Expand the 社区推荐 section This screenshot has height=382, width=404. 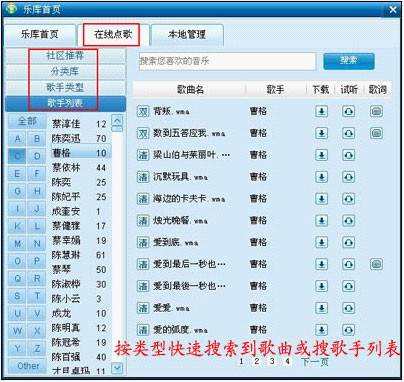(65, 56)
